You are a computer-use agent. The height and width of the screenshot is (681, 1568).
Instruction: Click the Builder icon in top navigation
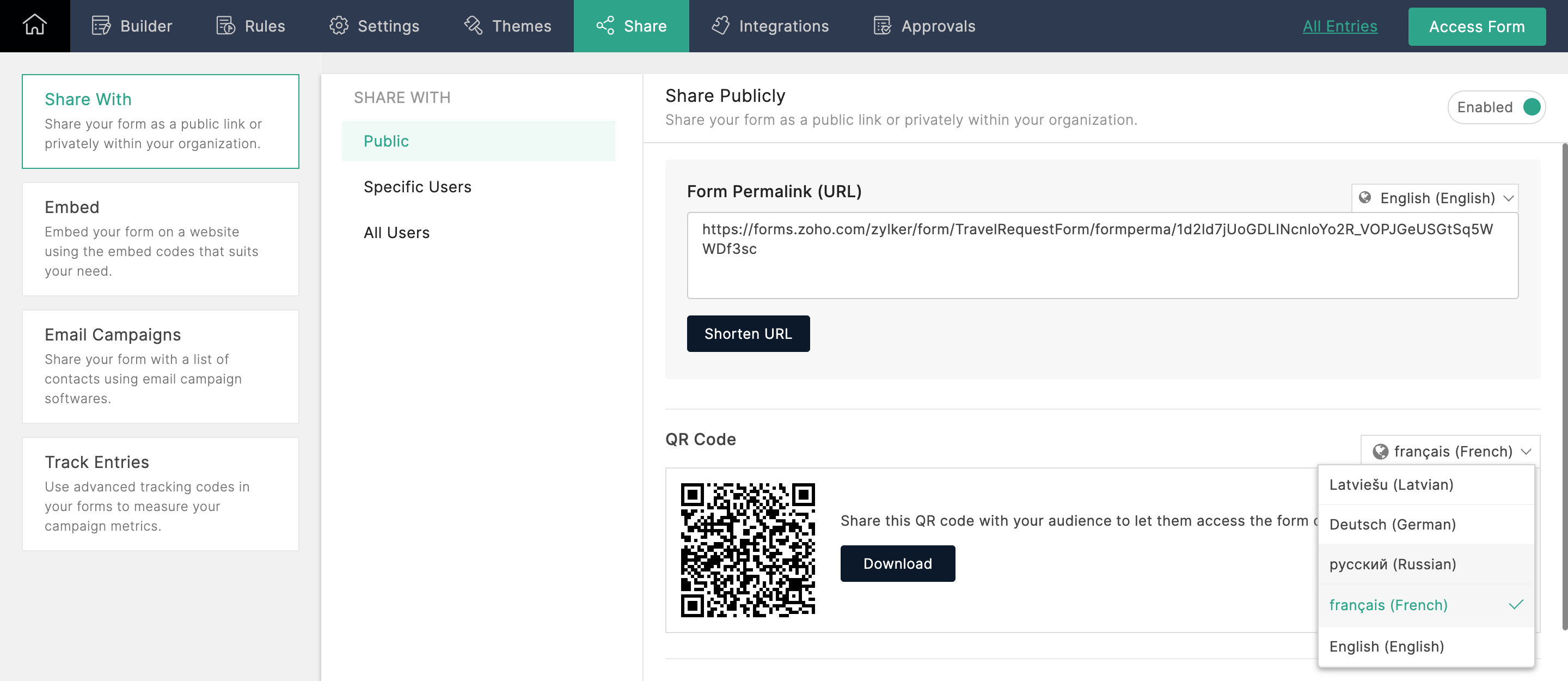[101, 25]
